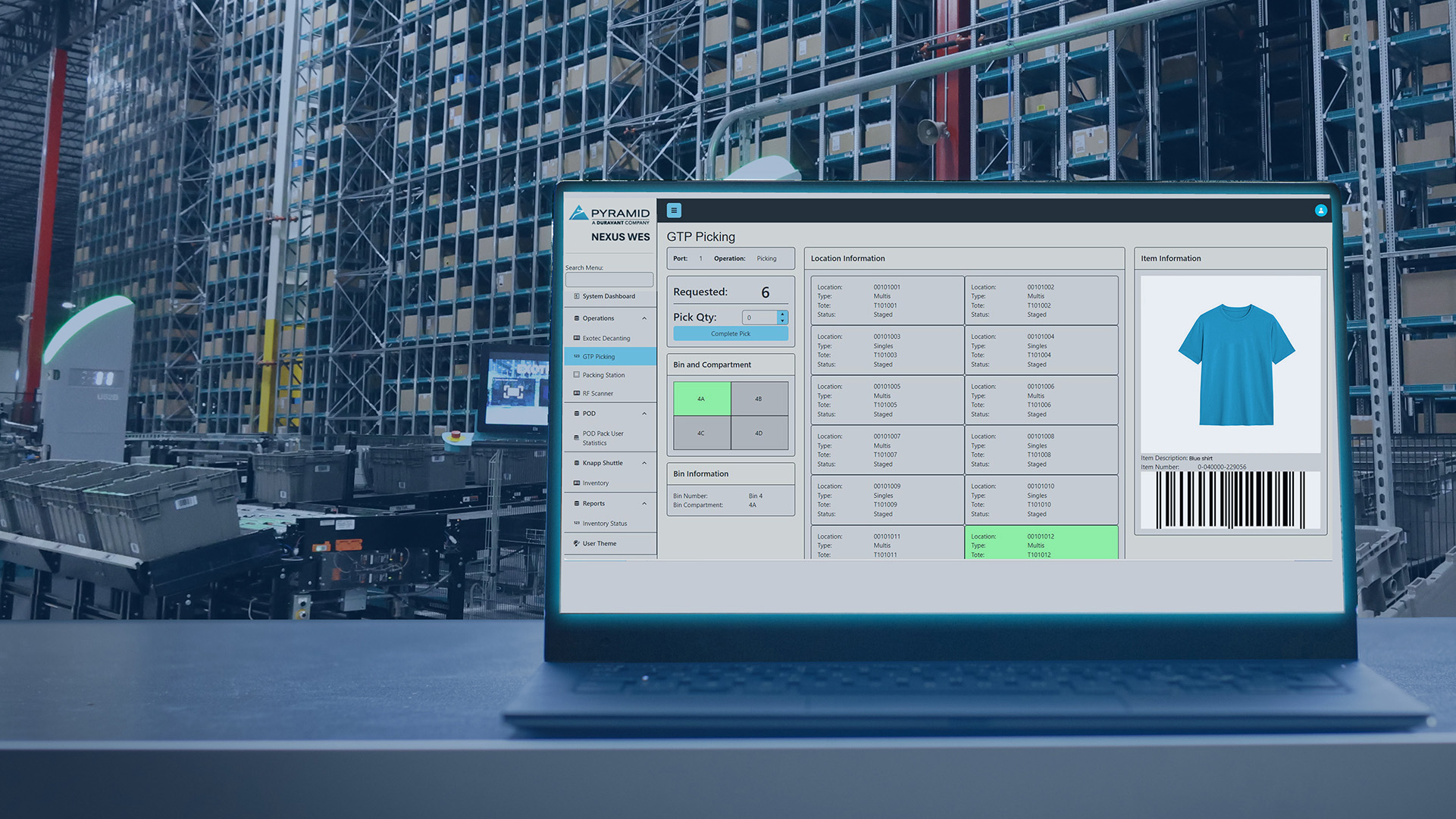Increase Pick Qty with up arrow
This screenshot has height=819, width=1456.
point(782,314)
